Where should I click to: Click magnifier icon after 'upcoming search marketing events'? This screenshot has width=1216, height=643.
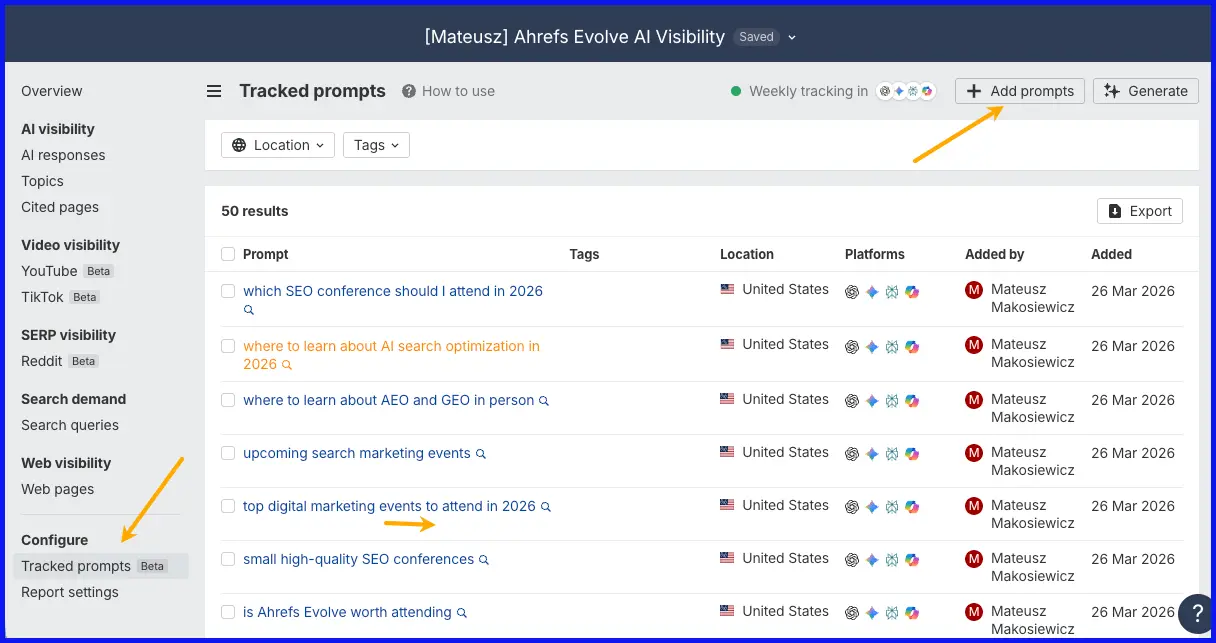pos(480,454)
